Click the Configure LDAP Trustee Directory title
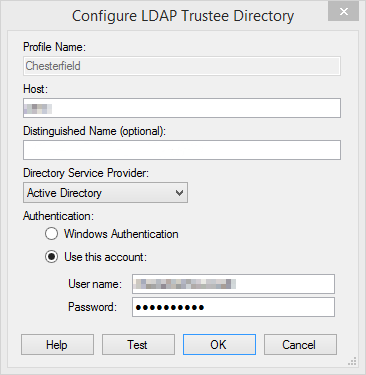 [x=183, y=16]
